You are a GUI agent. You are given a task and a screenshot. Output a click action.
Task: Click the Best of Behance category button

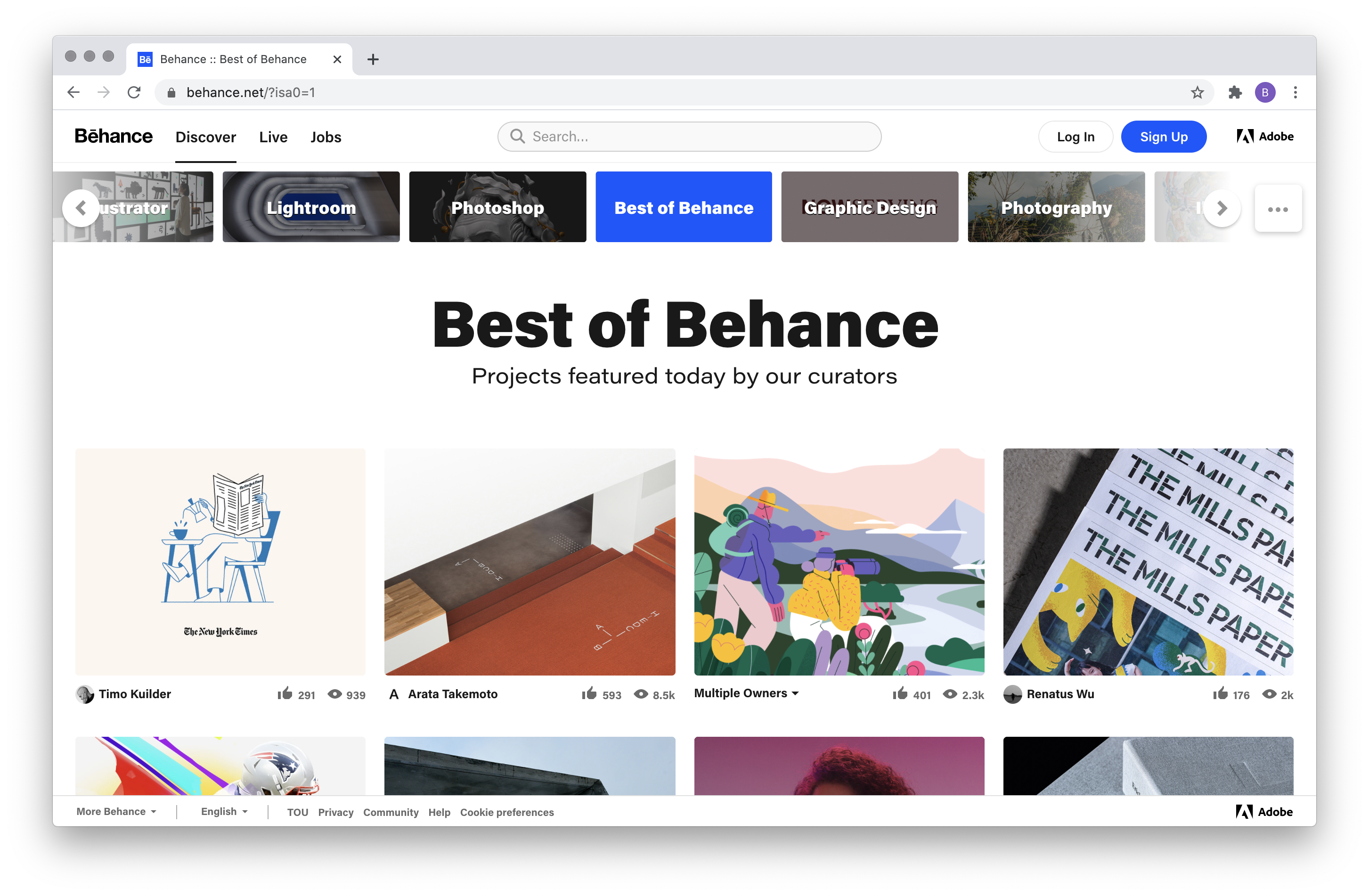pyautogui.click(x=684, y=206)
